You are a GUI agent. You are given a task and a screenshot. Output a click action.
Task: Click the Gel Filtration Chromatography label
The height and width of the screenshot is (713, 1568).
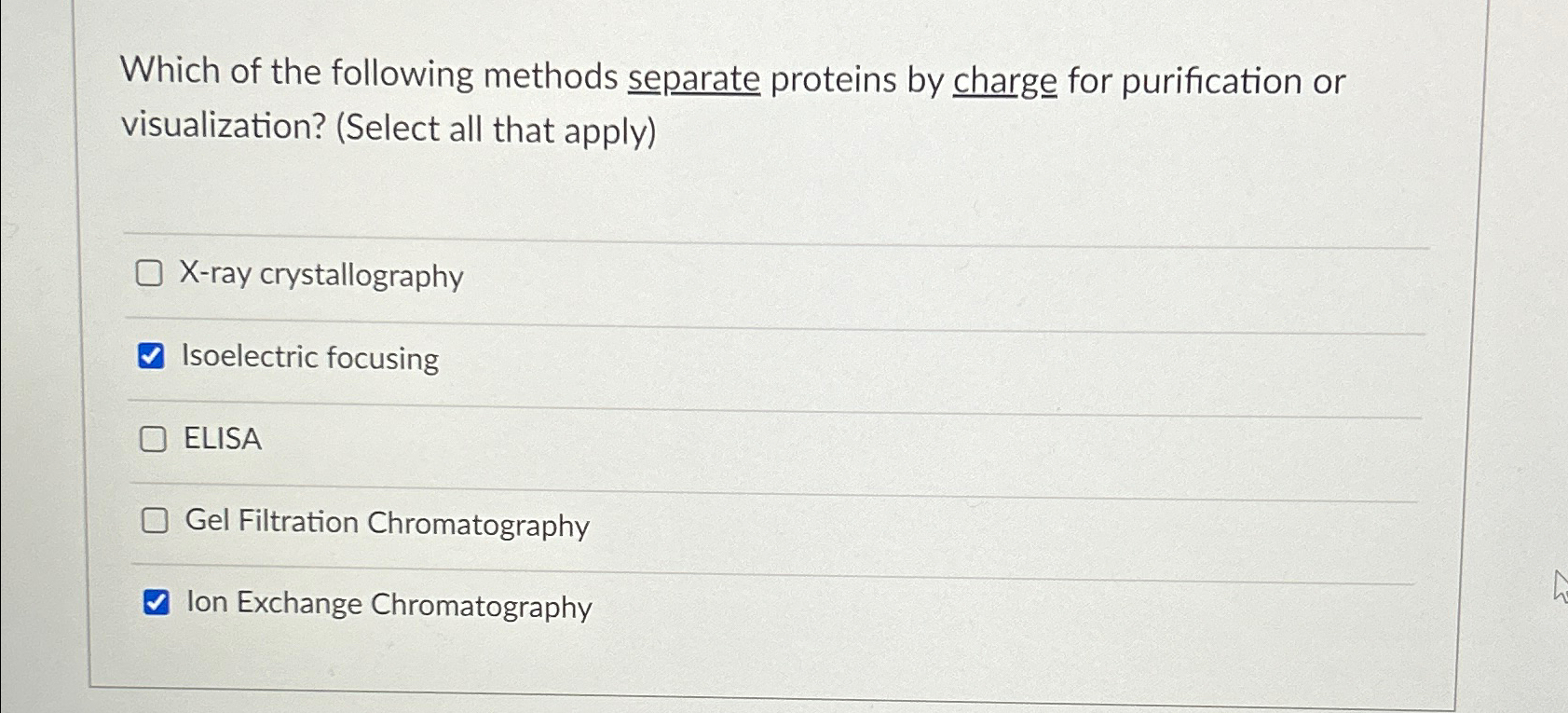(385, 524)
